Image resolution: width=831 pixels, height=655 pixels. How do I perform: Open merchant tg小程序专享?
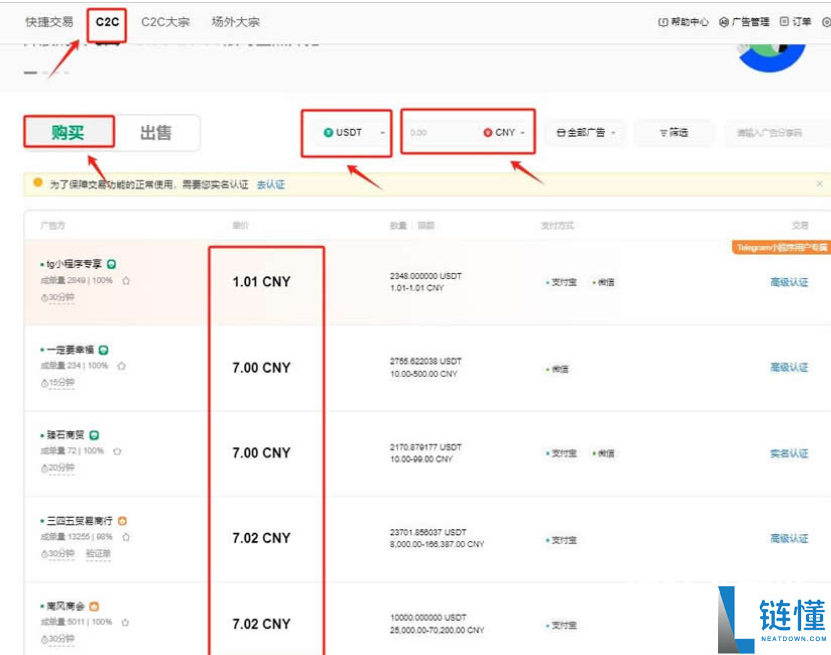pos(74,264)
